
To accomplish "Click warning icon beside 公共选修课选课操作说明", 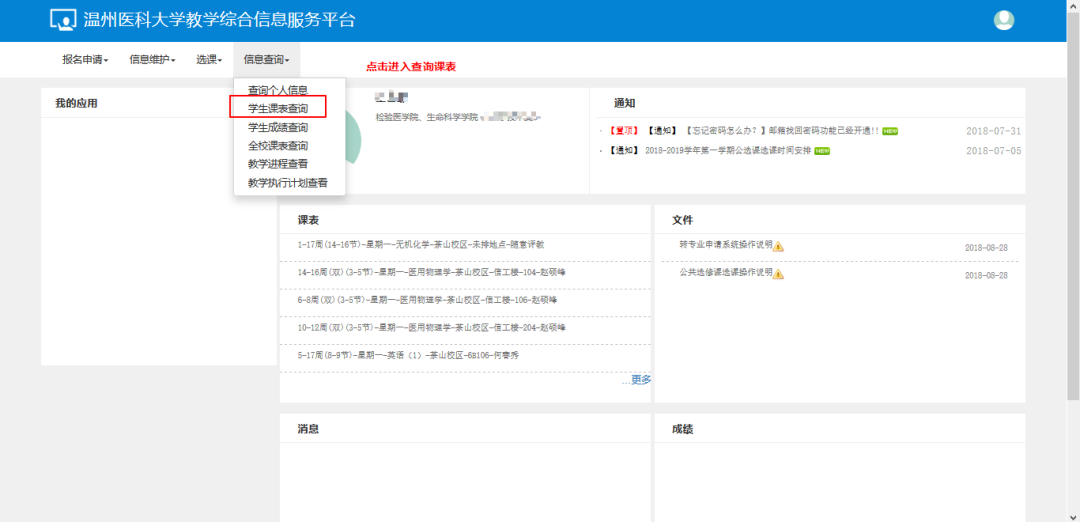I will (x=778, y=274).
